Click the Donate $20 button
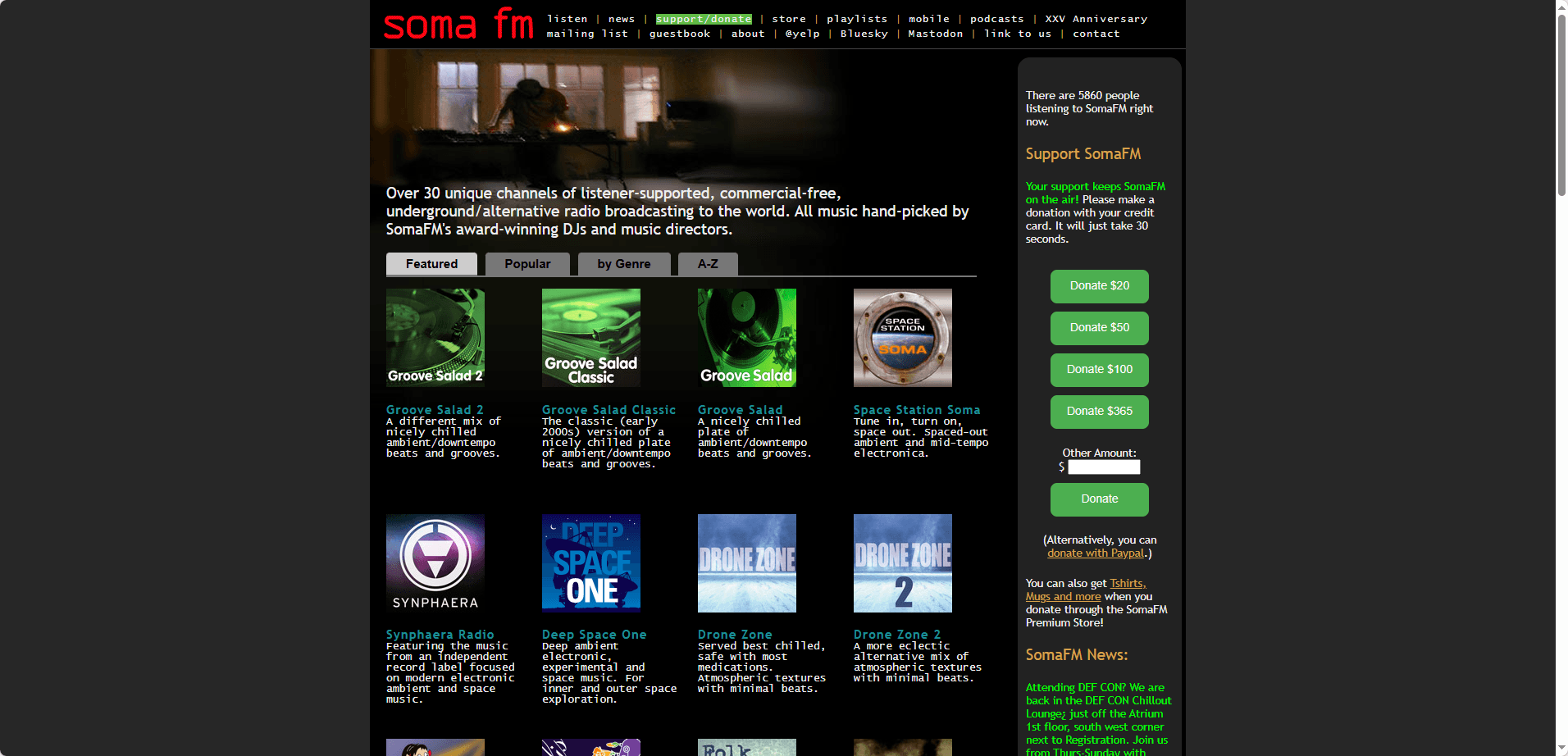 [x=1100, y=286]
